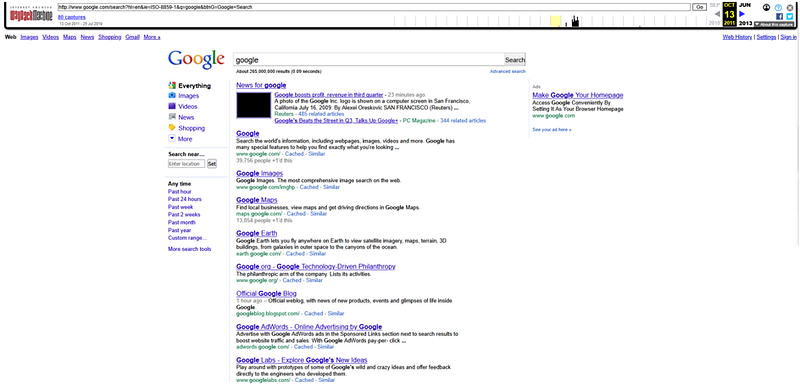
Task: Share capture on Twitter icon
Action: click(790, 16)
